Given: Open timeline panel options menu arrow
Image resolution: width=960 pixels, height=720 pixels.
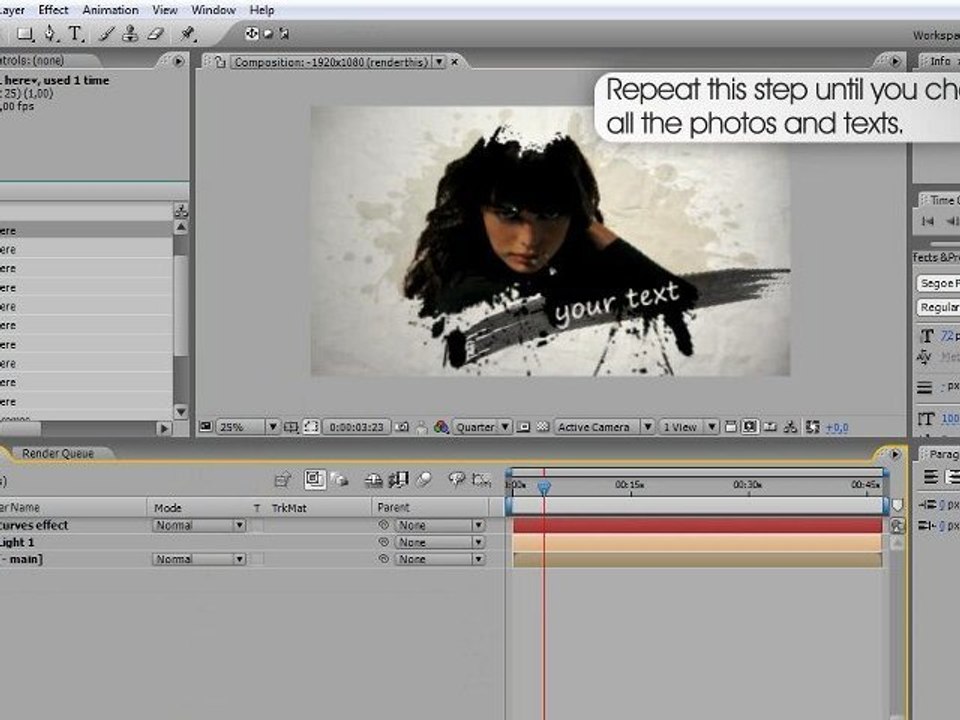Looking at the screenshot, I should [895, 454].
